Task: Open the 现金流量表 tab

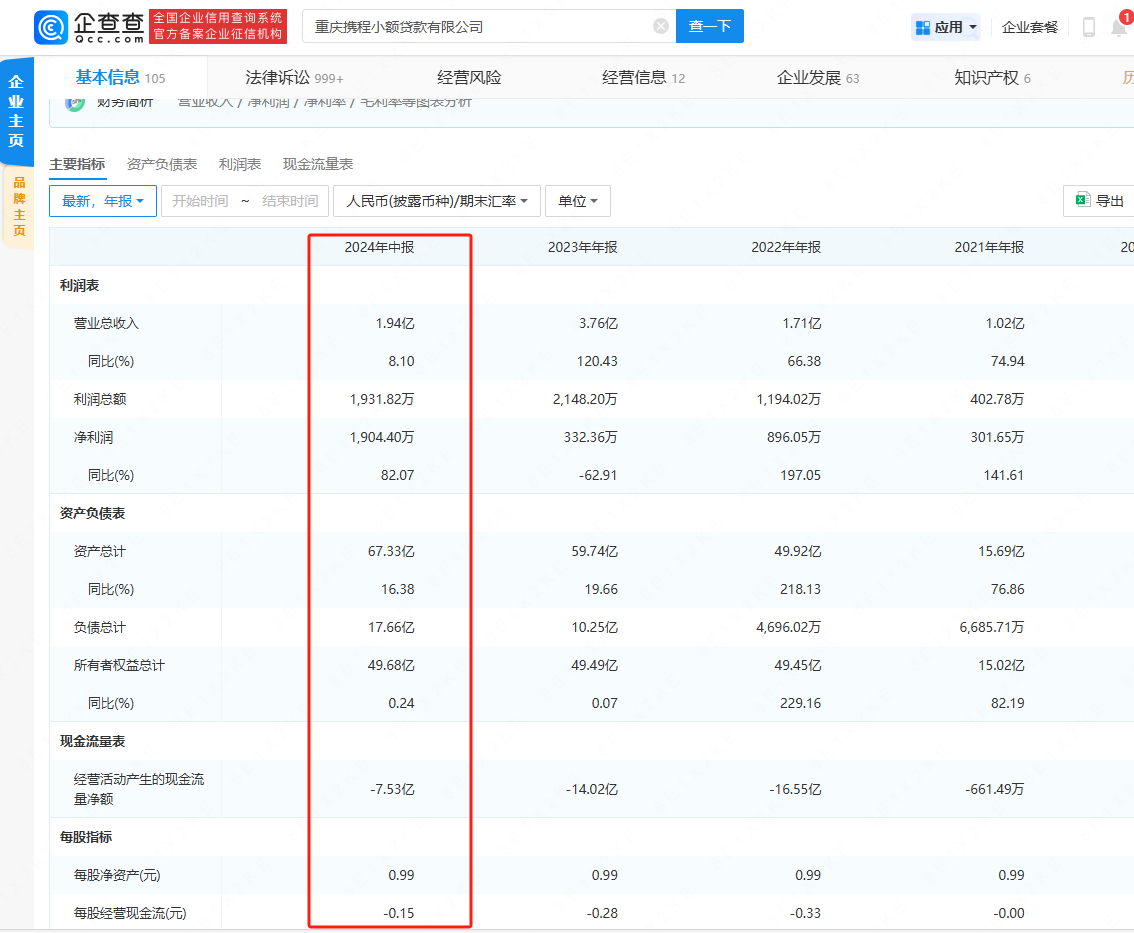Action: point(318,164)
